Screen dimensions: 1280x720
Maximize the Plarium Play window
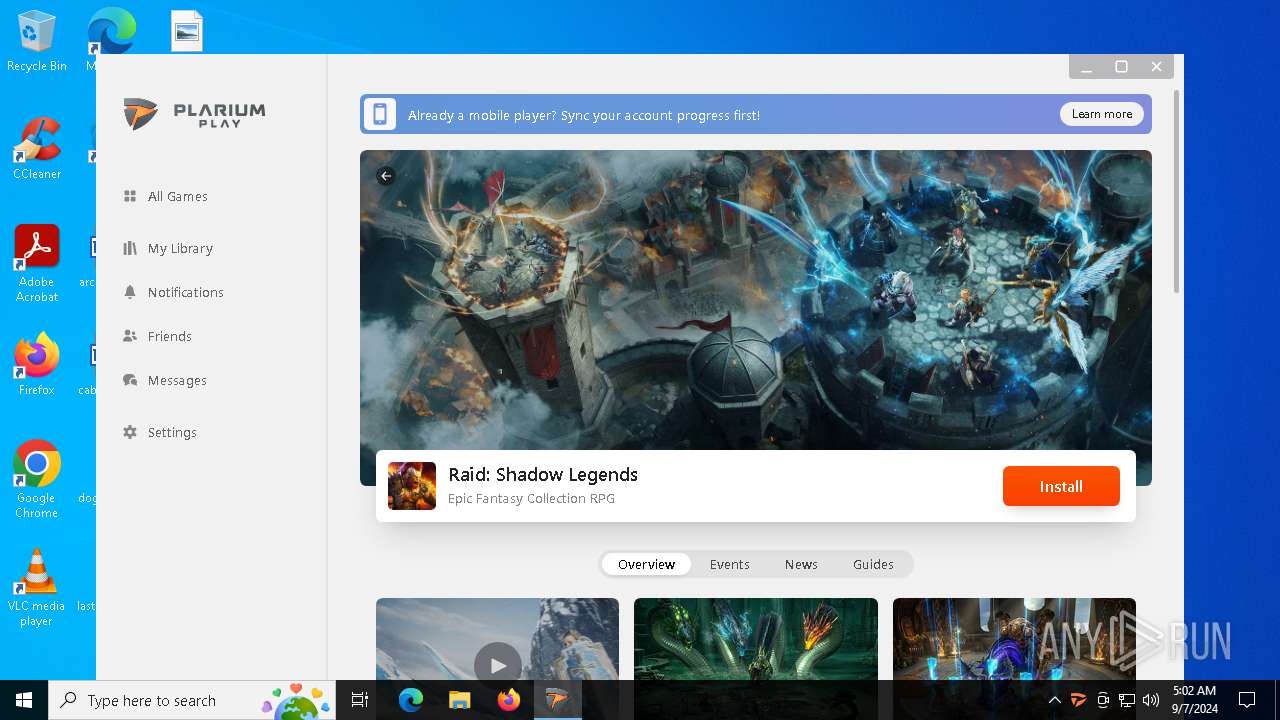1121,67
